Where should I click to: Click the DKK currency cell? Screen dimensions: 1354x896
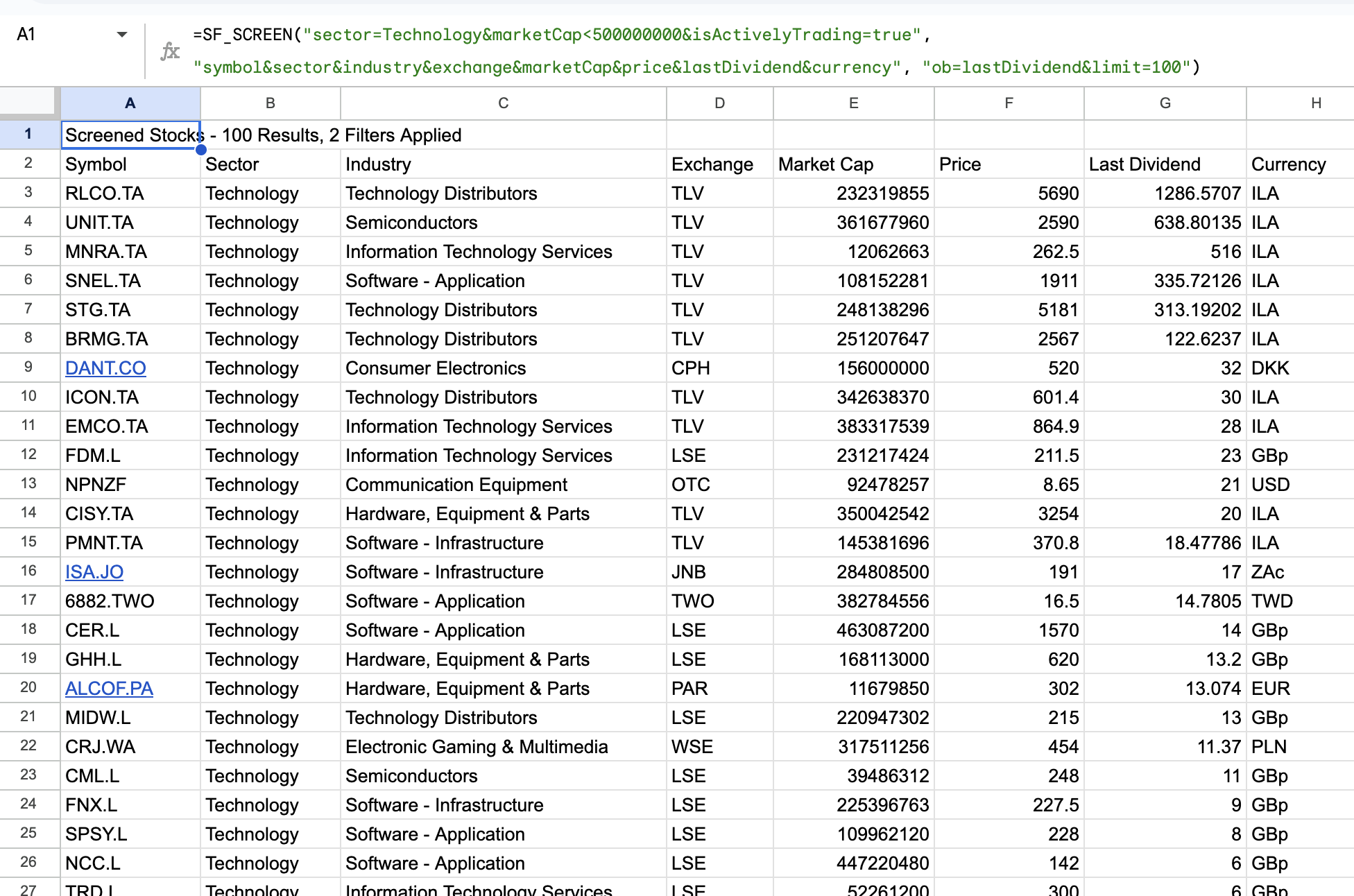click(1301, 368)
